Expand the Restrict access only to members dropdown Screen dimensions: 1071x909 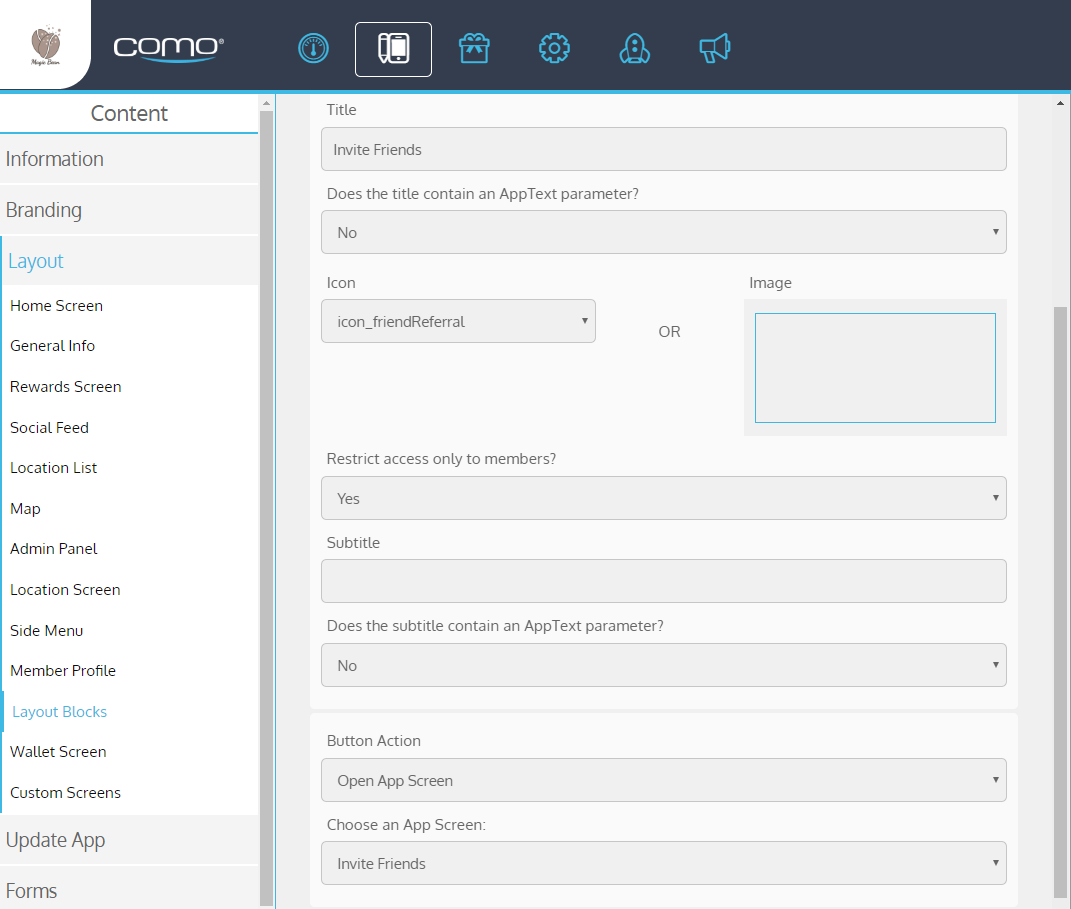point(663,498)
